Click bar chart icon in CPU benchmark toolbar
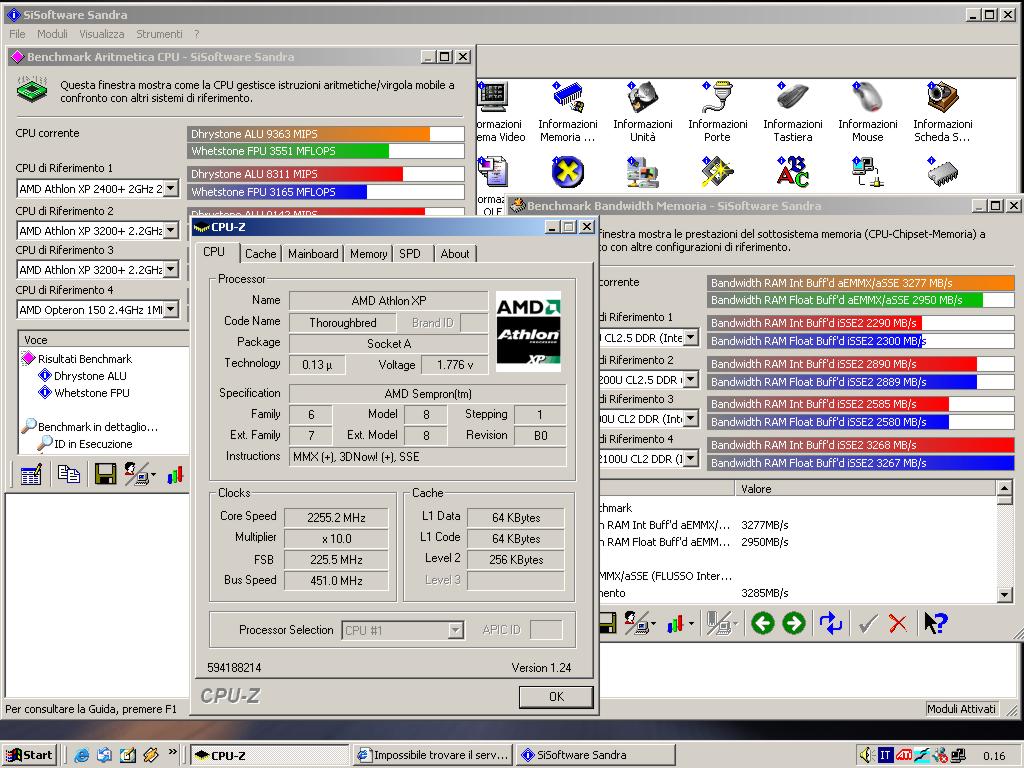Screen dimensions: 1024x768 tap(174, 474)
